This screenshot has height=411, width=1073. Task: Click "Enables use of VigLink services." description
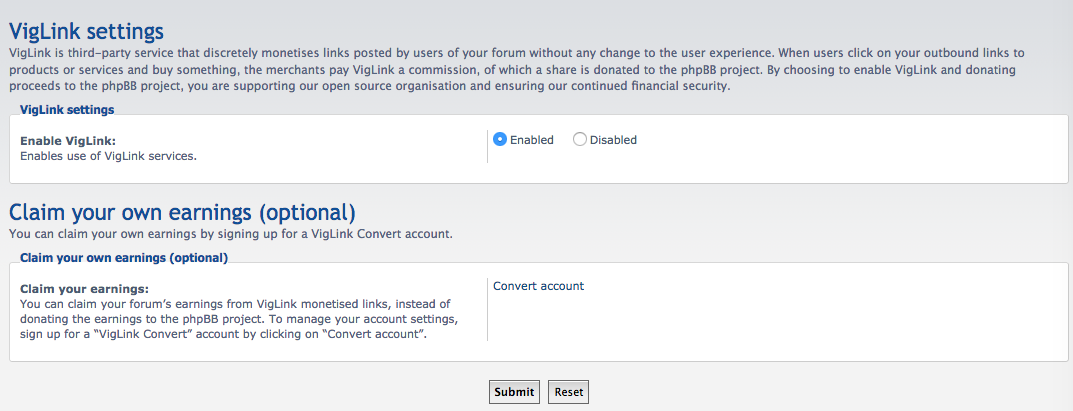(x=109, y=156)
